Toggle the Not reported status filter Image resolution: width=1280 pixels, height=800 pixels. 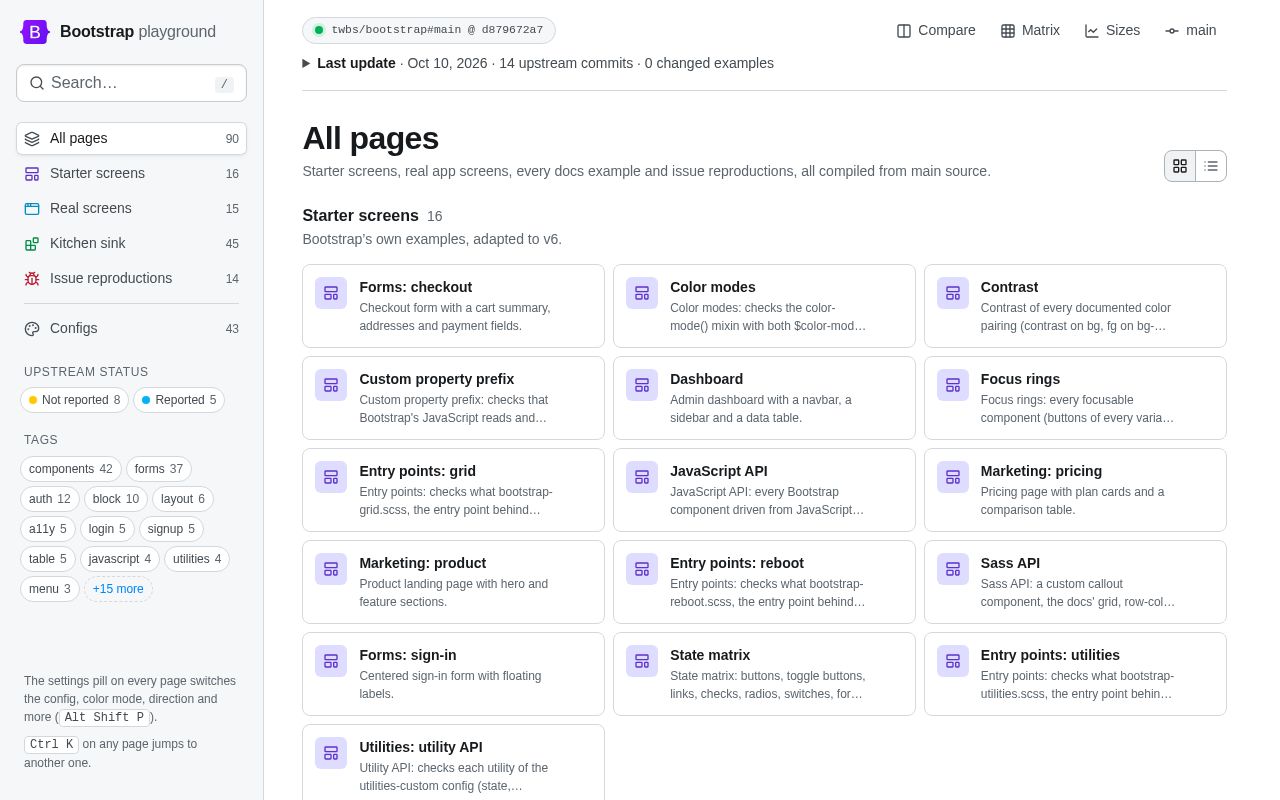pyautogui.click(x=74, y=400)
